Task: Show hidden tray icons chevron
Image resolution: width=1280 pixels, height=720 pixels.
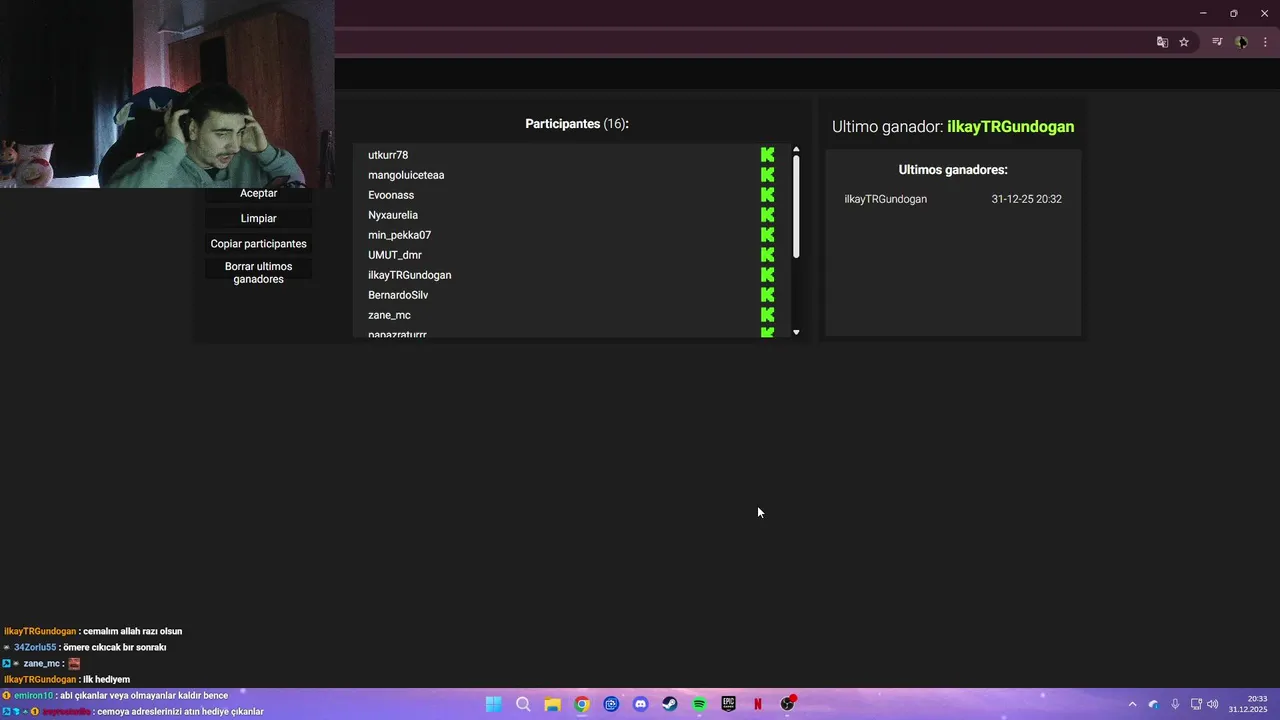Action: click(1132, 704)
